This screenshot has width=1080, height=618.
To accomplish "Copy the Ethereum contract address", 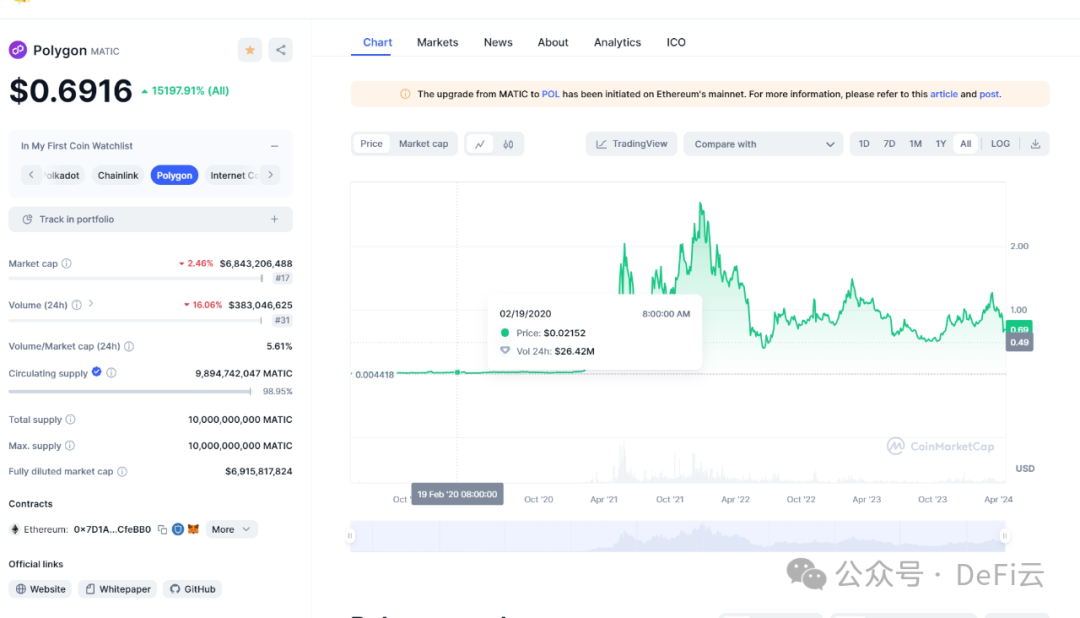I will (x=162, y=530).
